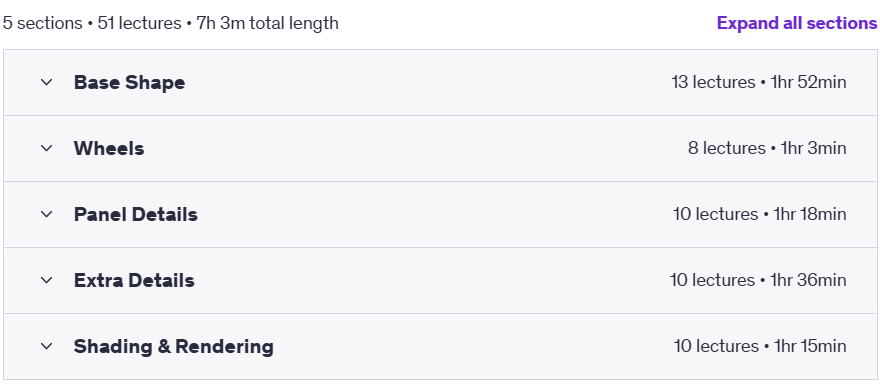Expand Shading & Rendering section title
This screenshot has width=880, height=385.
click(173, 346)
